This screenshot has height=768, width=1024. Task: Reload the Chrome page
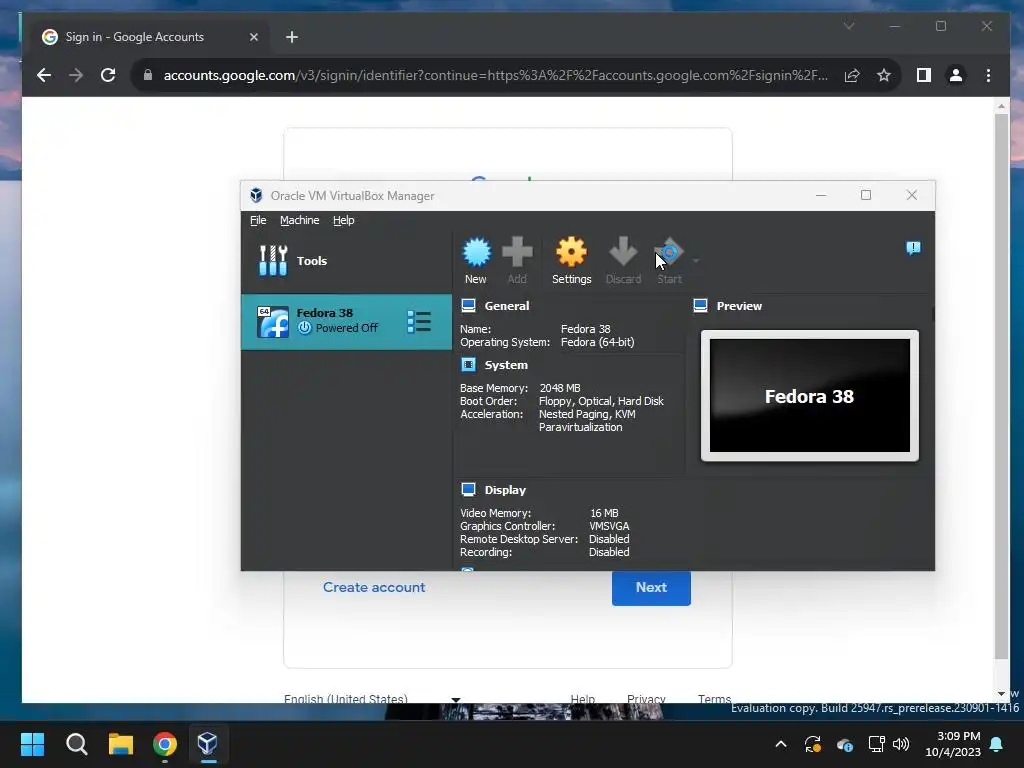[x=108, y=75]
